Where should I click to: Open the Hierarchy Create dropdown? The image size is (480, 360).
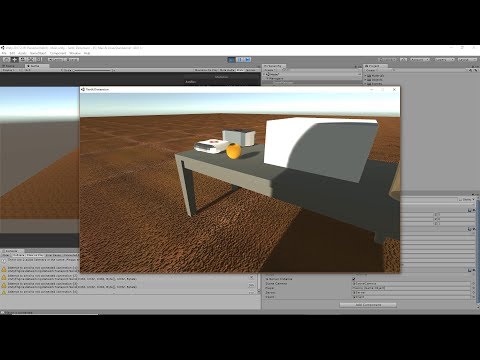[x=270, y=70]
